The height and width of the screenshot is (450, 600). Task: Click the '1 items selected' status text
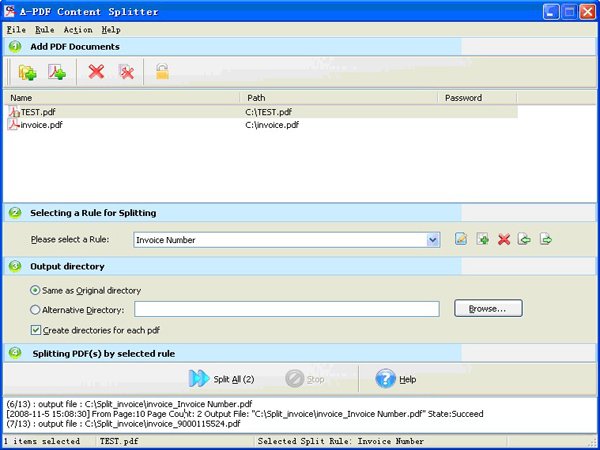[42, 441]
